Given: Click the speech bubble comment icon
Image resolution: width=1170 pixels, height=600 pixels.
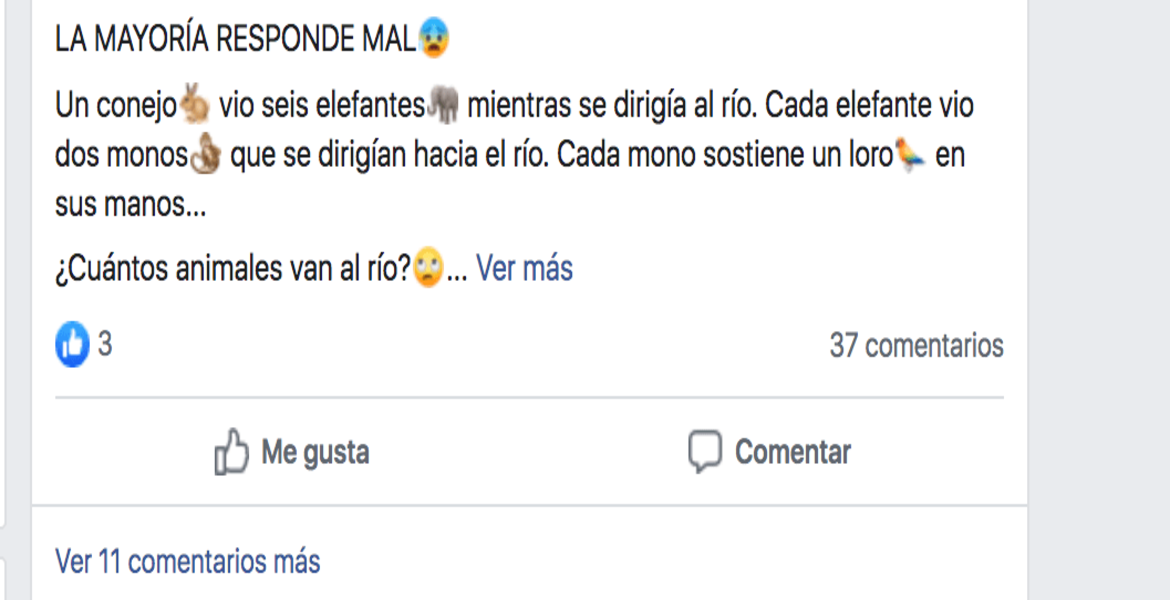Looking at the screenshot, I should [x=705, y=452].
